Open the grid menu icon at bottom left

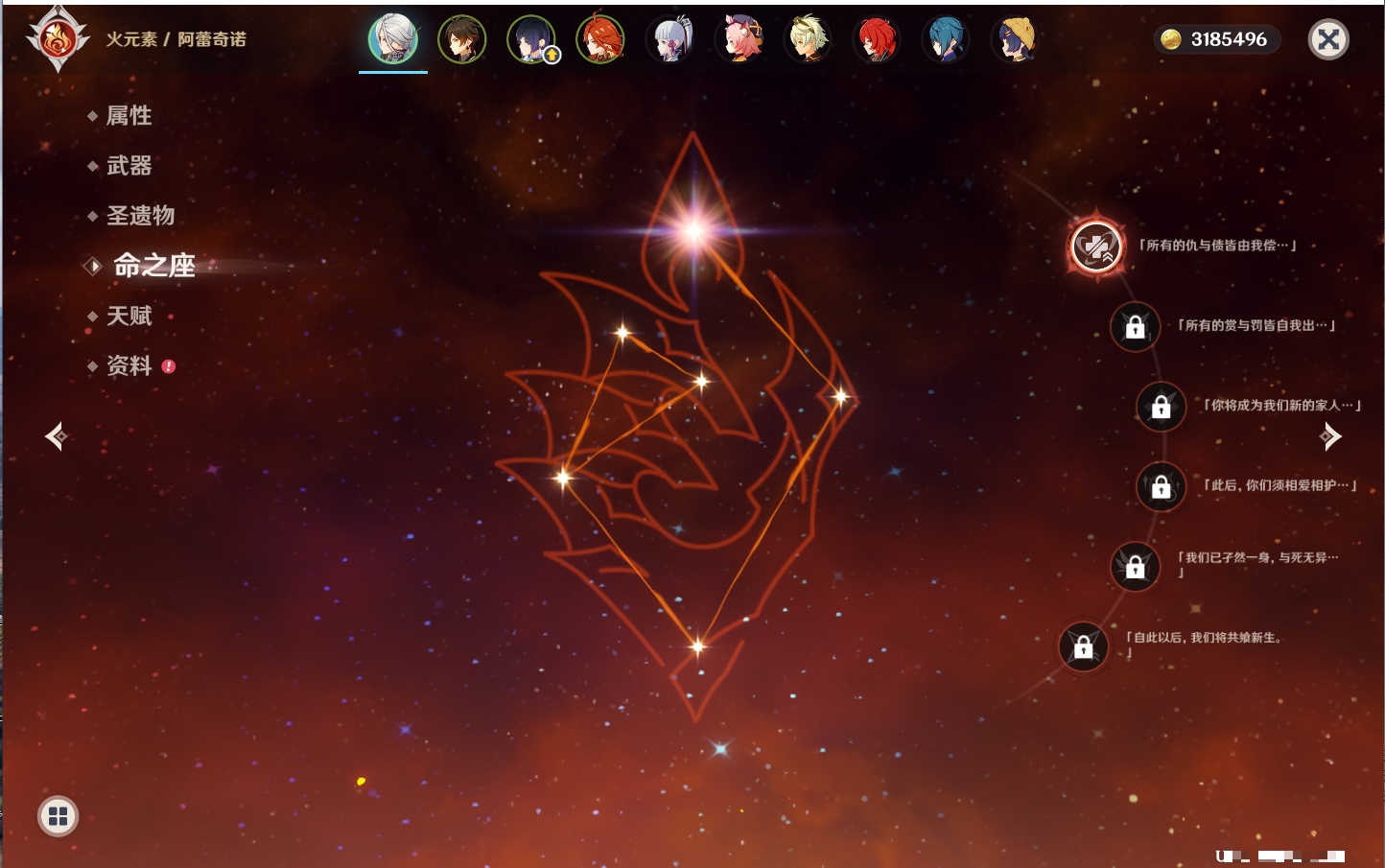pos(58,816)
